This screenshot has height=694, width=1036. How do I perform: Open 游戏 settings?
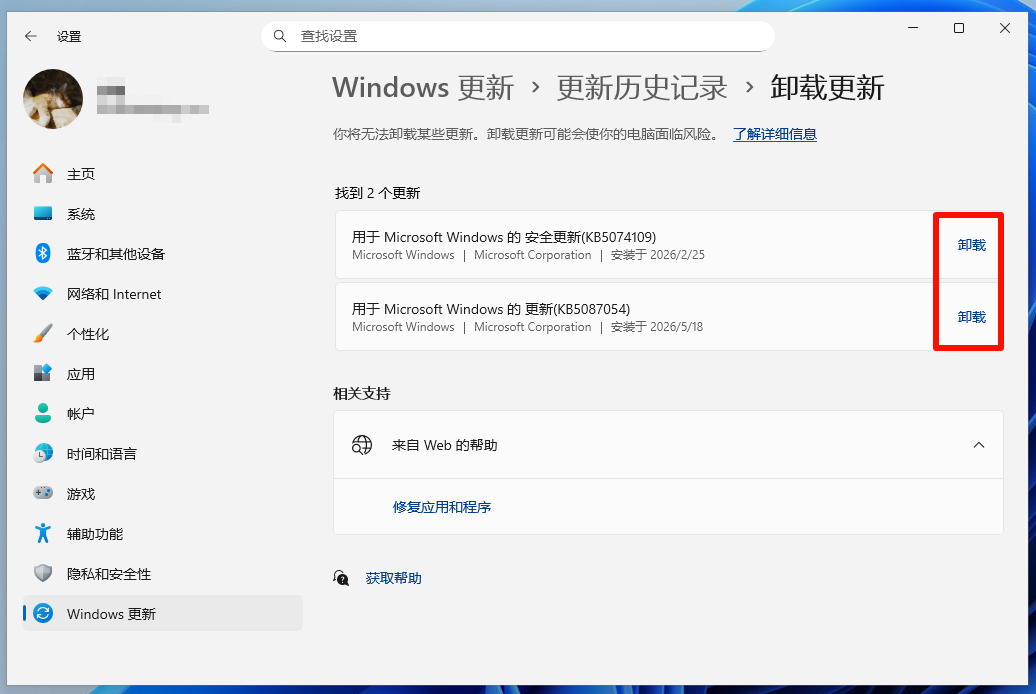[163, 494]
